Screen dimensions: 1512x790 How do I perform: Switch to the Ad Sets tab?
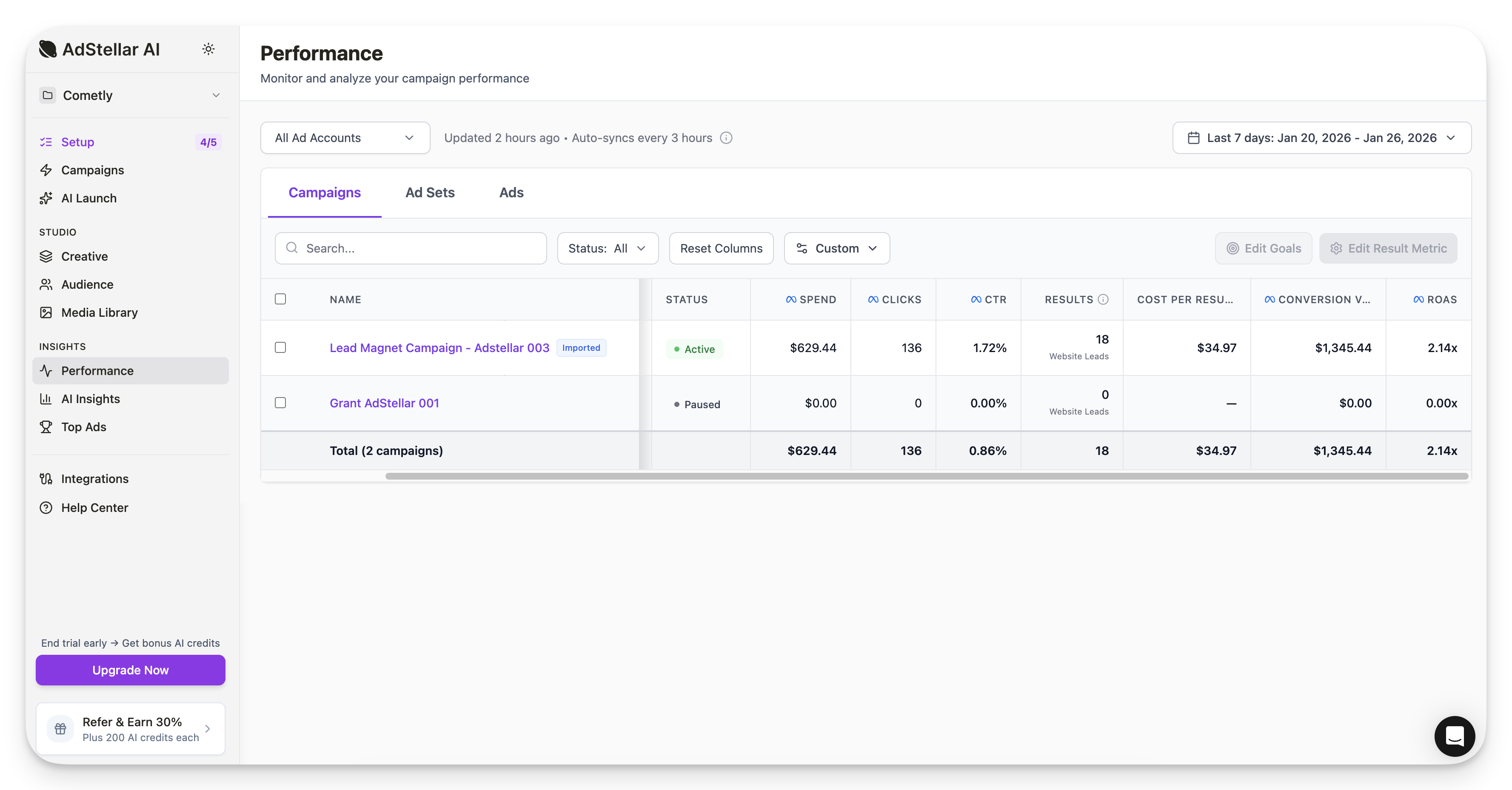coord(430,192)
